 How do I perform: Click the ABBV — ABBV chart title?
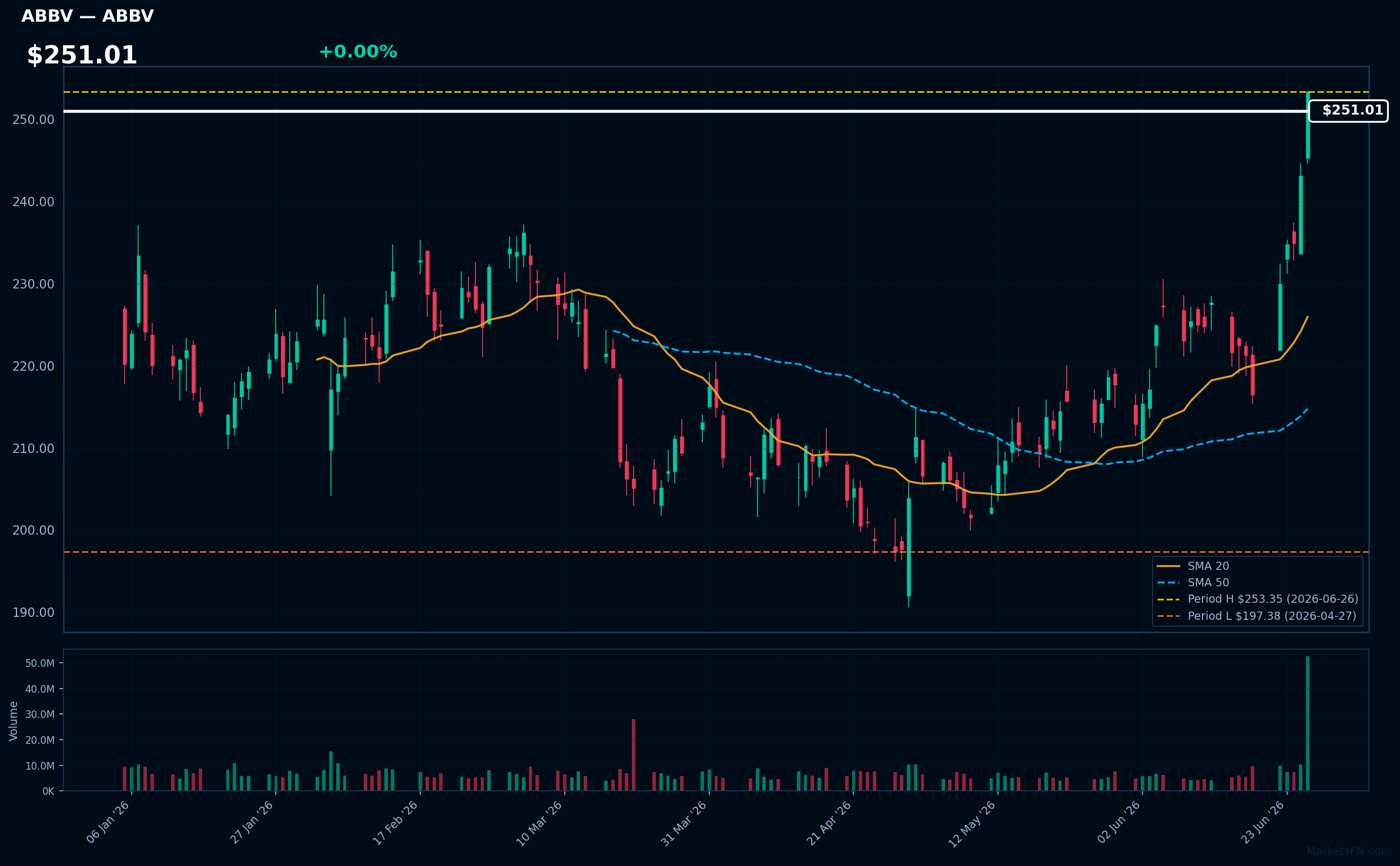88,16
